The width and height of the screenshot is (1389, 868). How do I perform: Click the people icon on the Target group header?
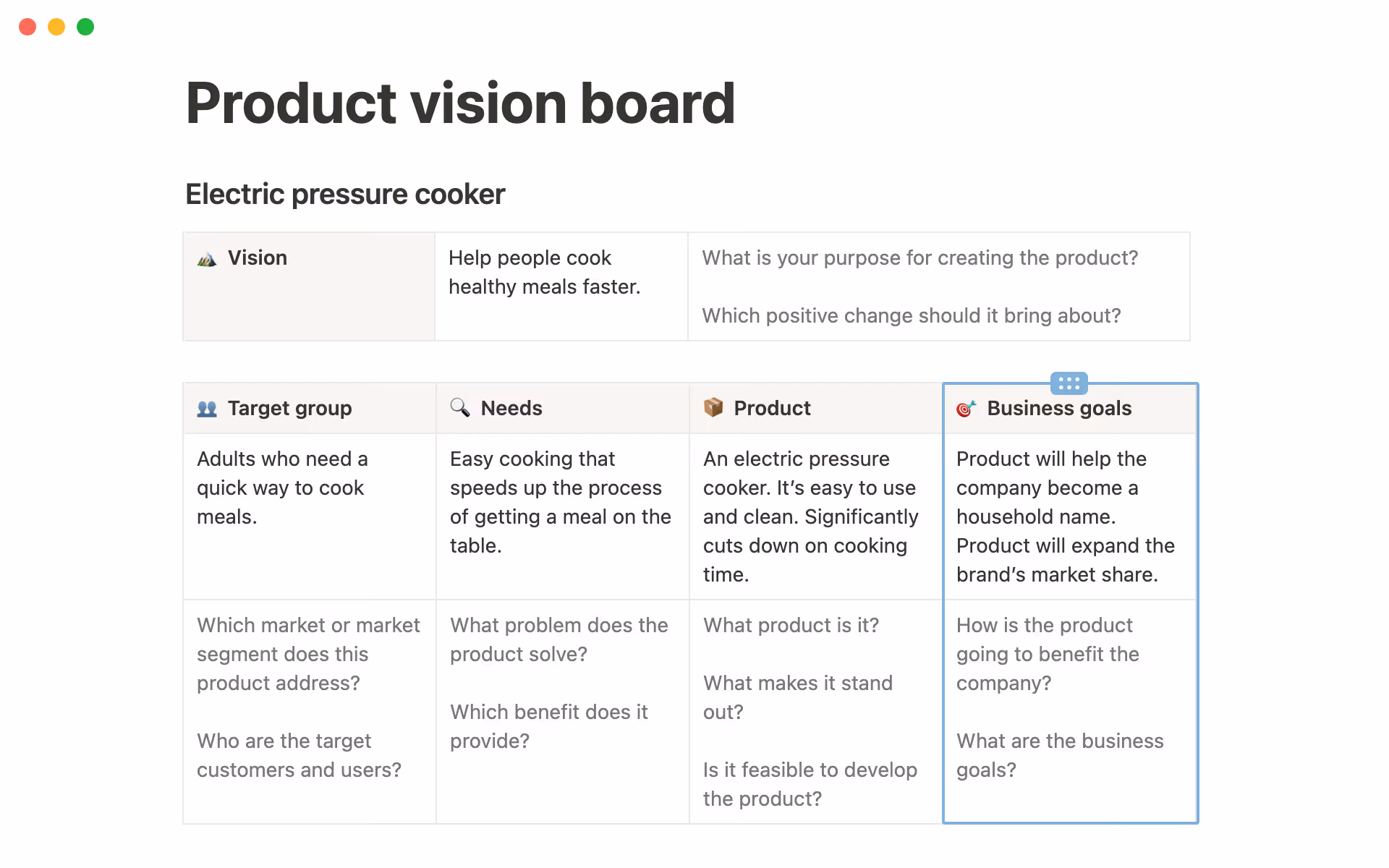click(206, 408)
